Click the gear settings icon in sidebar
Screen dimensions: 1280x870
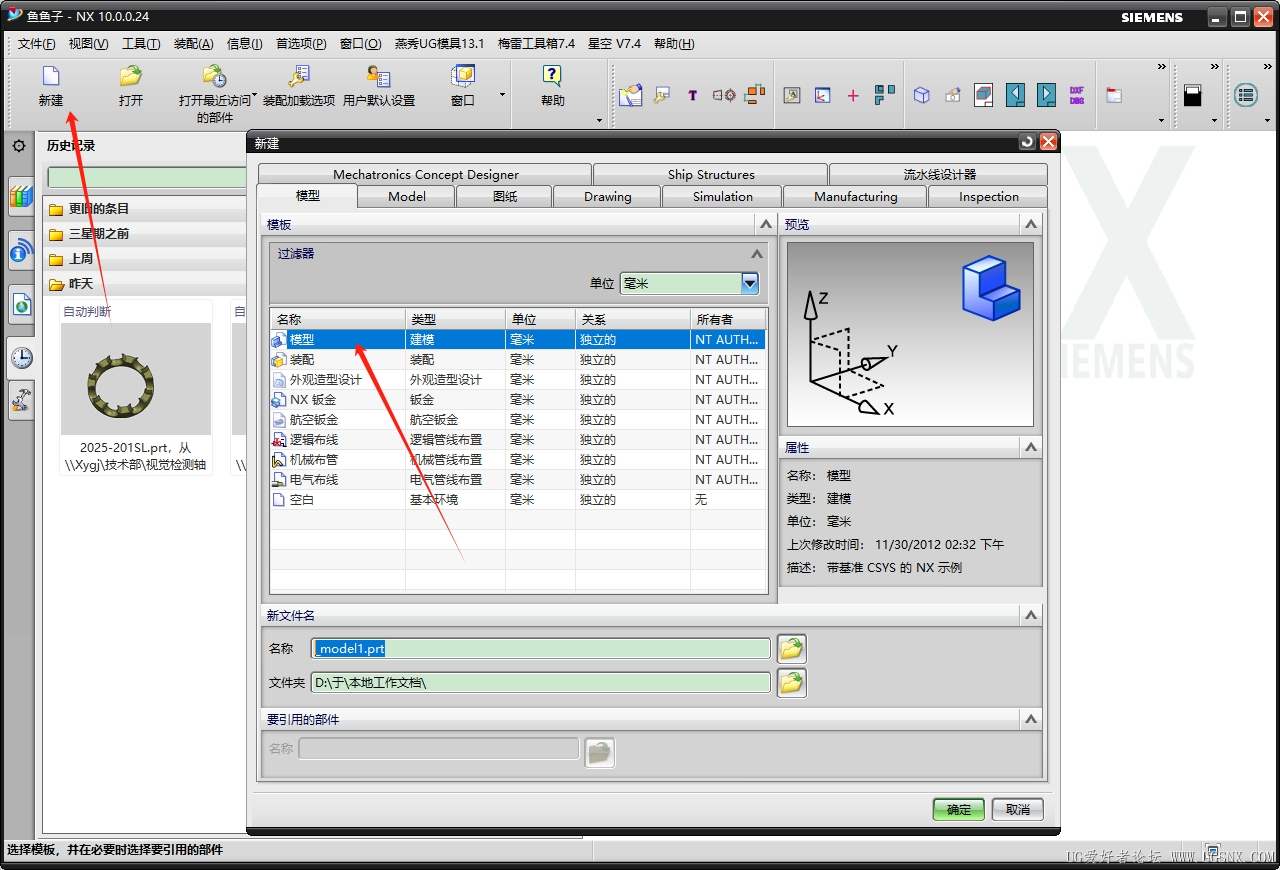point(19,146)
